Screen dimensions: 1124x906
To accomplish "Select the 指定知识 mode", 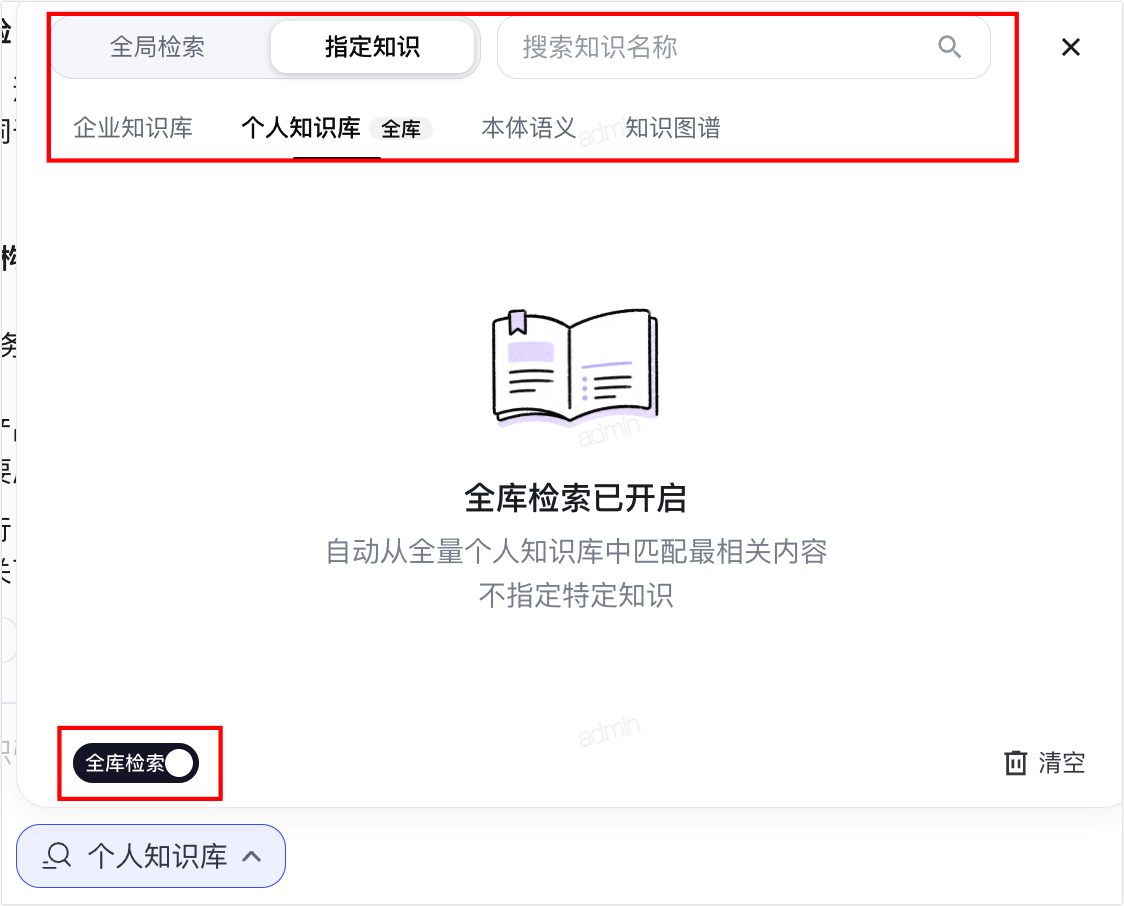I will coord(372,47).
